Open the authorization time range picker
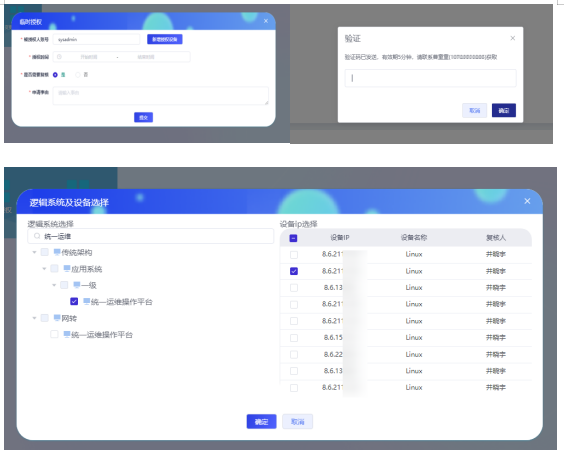This screenshot has width=564, height=456. tap(121, 57)
